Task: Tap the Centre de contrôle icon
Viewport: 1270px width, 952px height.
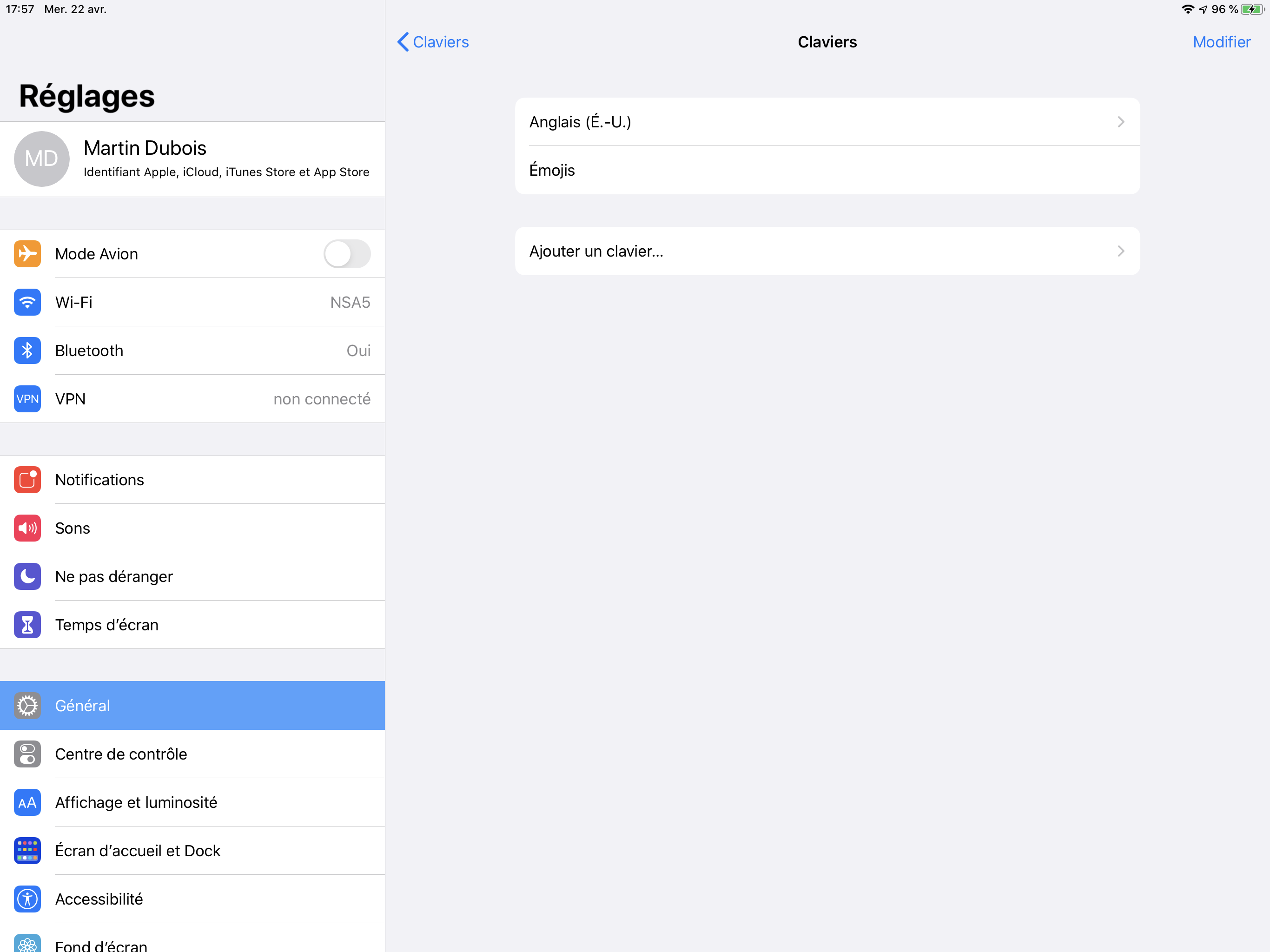Action: pos(27,754)
